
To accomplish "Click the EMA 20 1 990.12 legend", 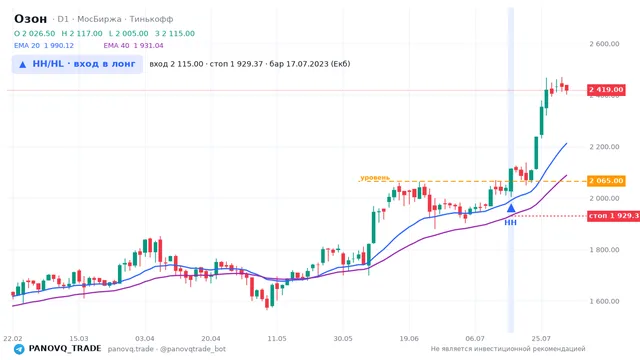I will click(x=44, y=46).
